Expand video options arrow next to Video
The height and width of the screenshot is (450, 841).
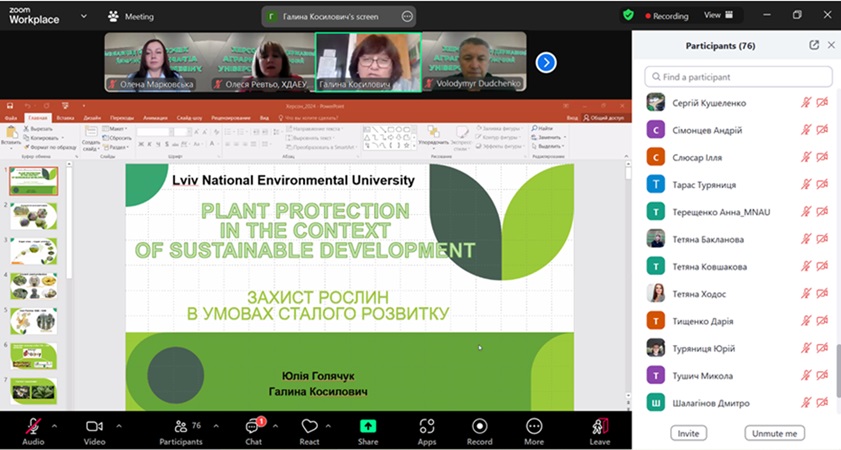coord(119,426)
